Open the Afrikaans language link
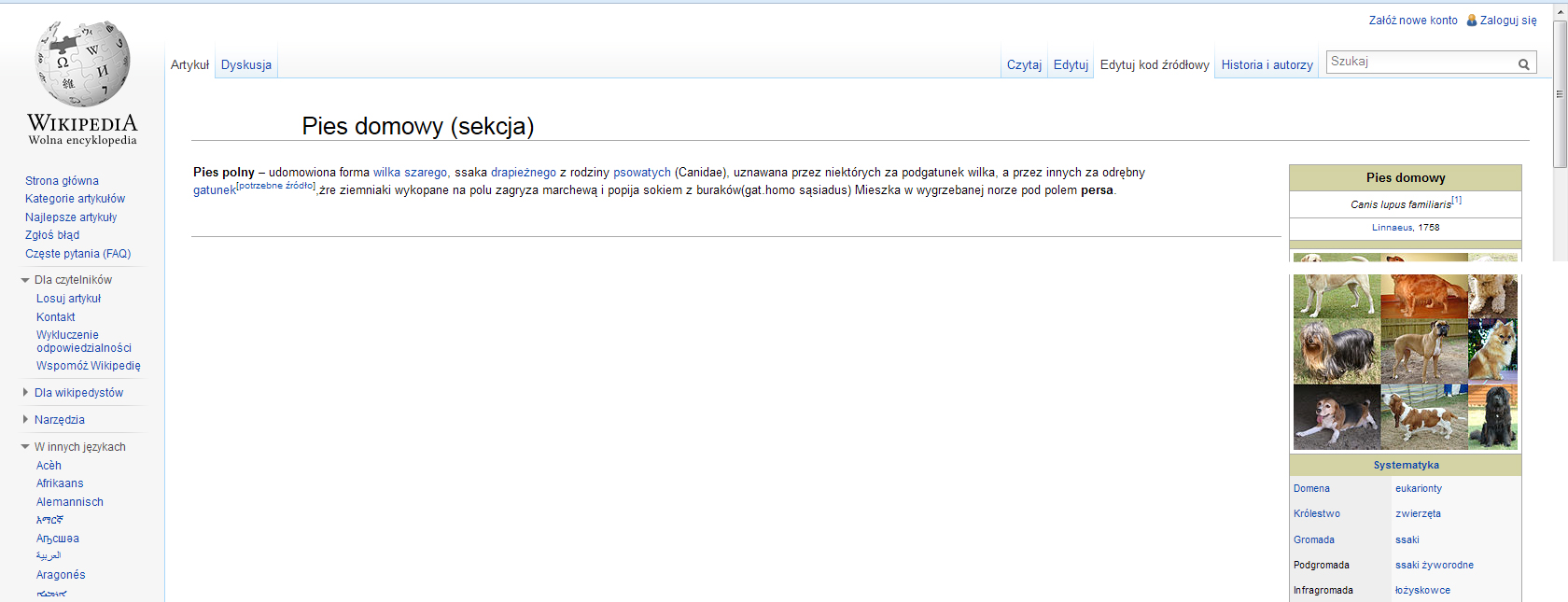This screenshot has height=602, width=1568. pyautogui.click(x=60, y=483)
